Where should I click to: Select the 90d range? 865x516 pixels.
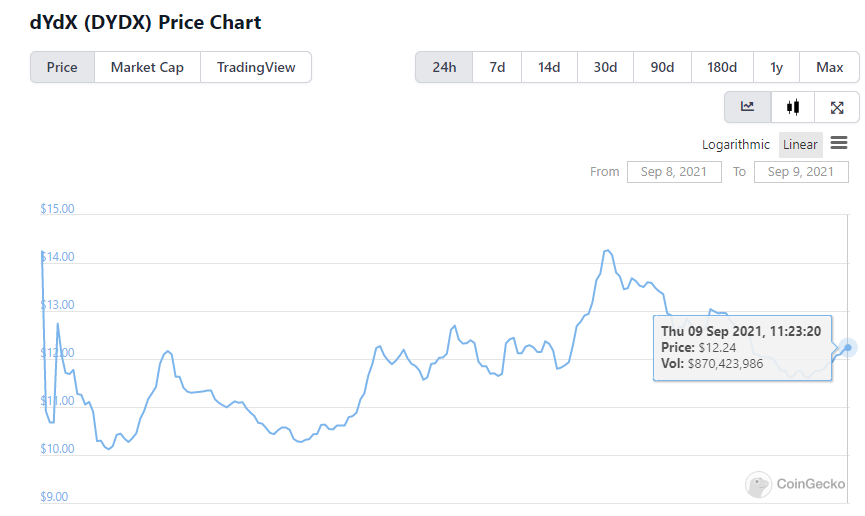[x=662, y=67]
